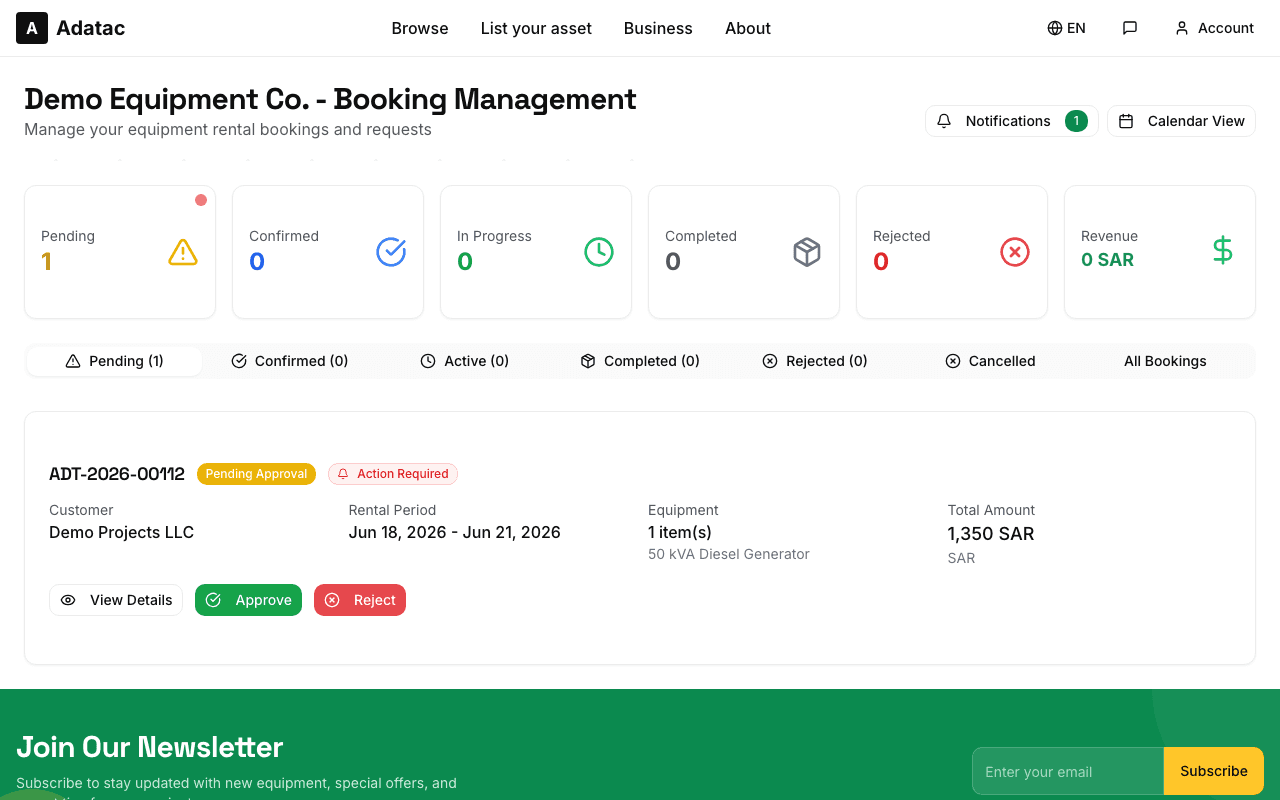Open List your asset in navigation

[536, 28]
